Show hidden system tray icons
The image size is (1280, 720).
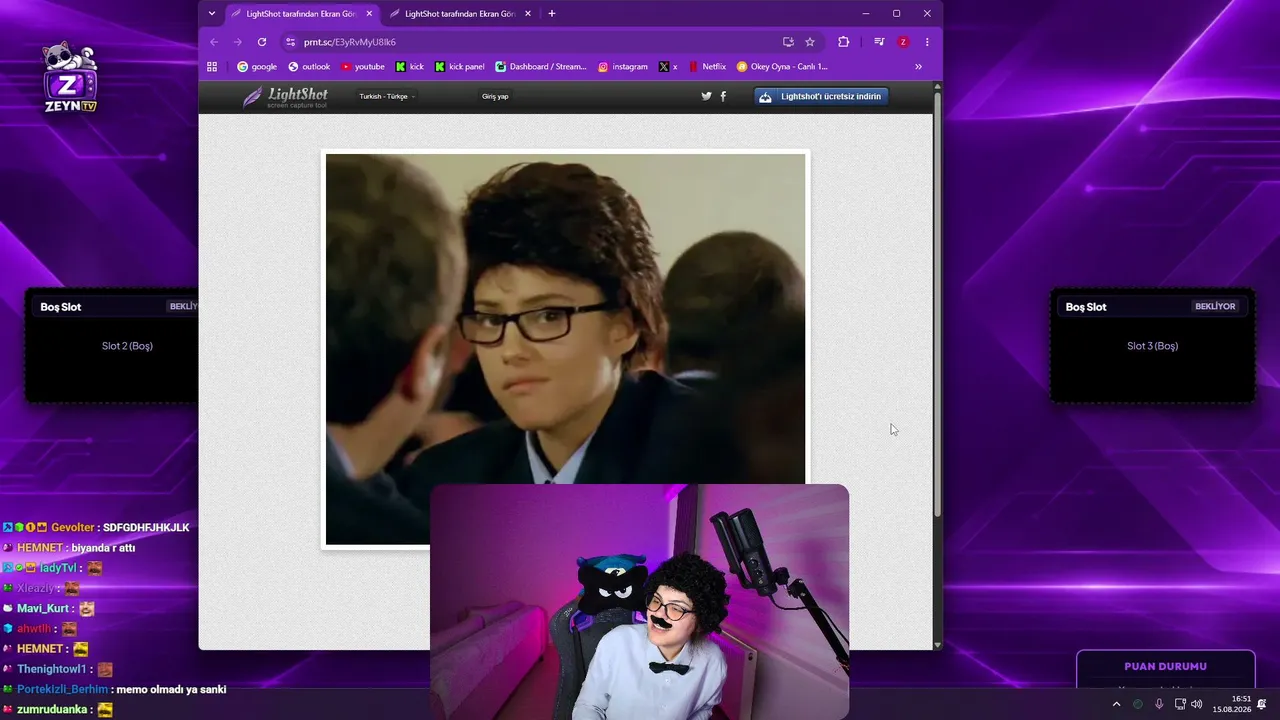point(1116,704)
